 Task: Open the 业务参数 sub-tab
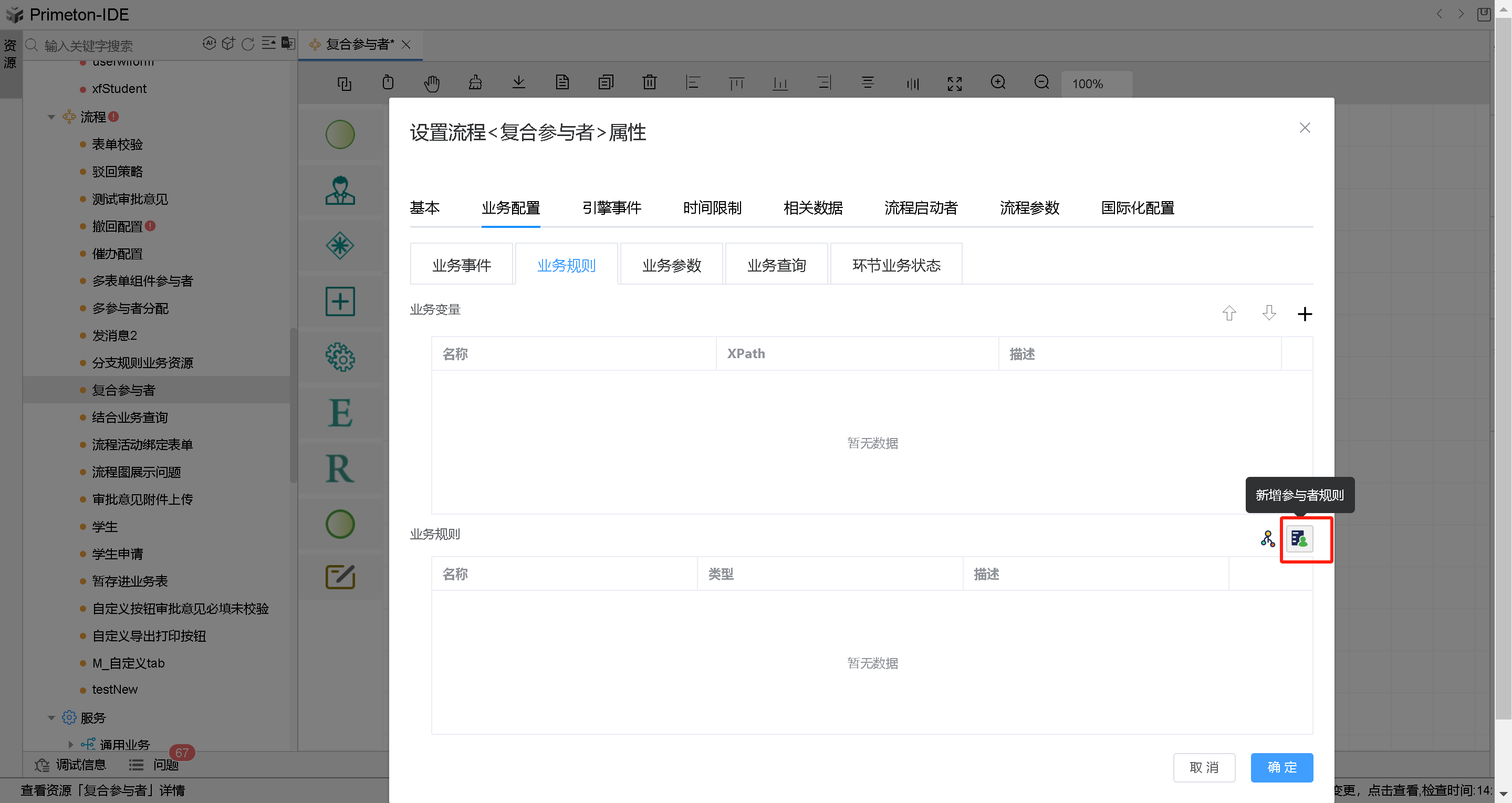(672, 265)
